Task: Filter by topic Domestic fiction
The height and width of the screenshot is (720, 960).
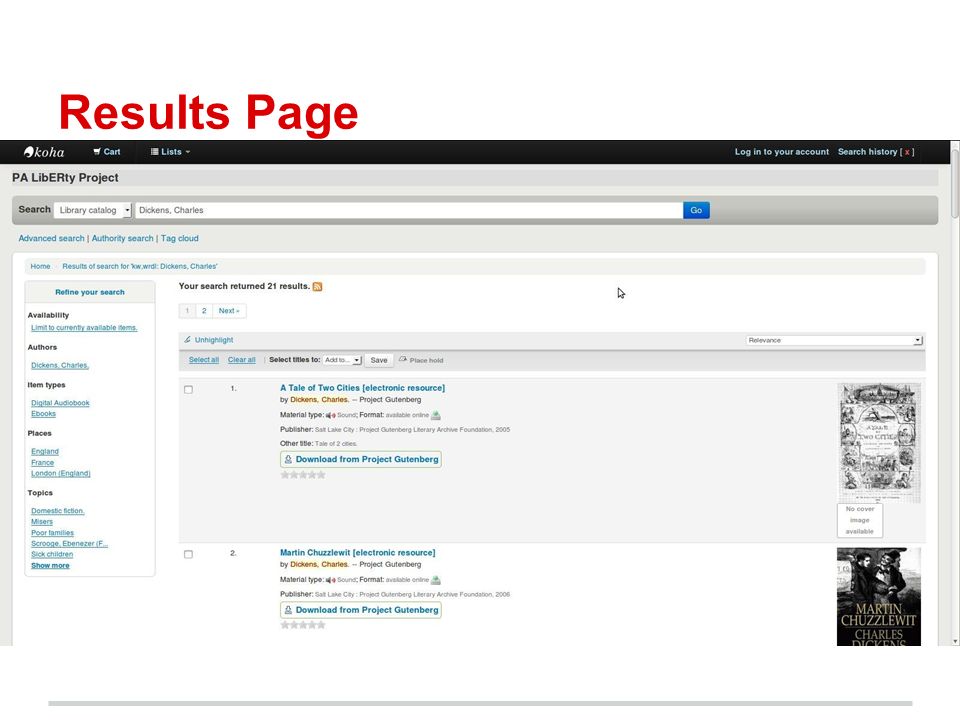Action: [x=58, y=511]
